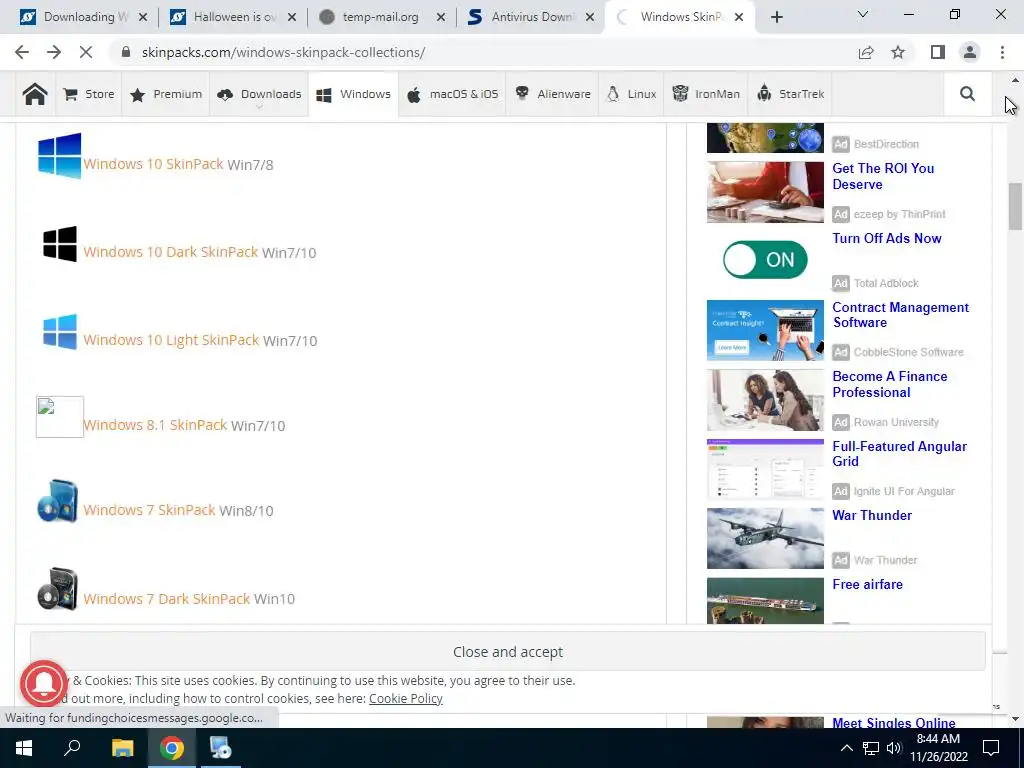Close the Antivirus Download tab

(x=590, y=17)
